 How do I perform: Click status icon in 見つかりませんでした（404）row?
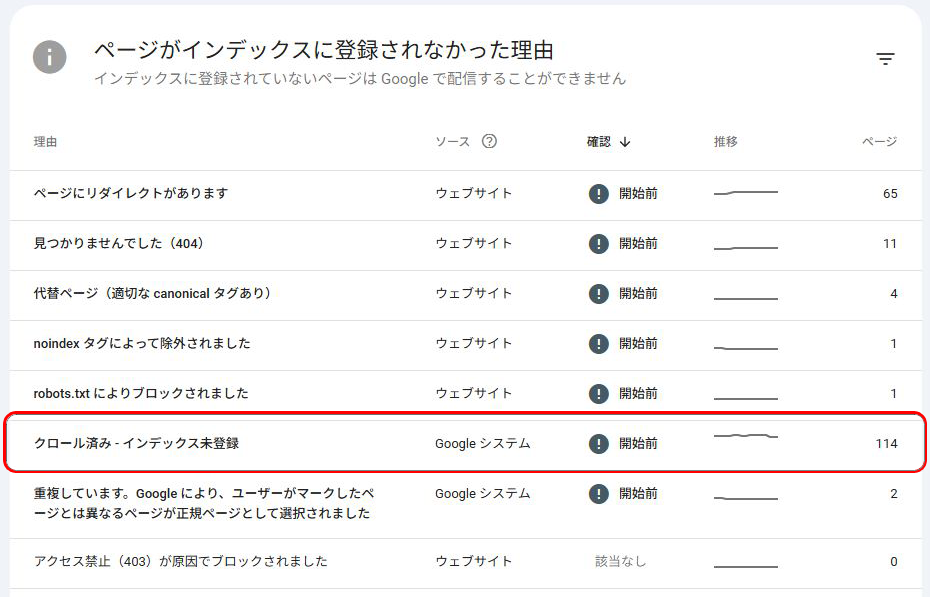coord(598,244)
